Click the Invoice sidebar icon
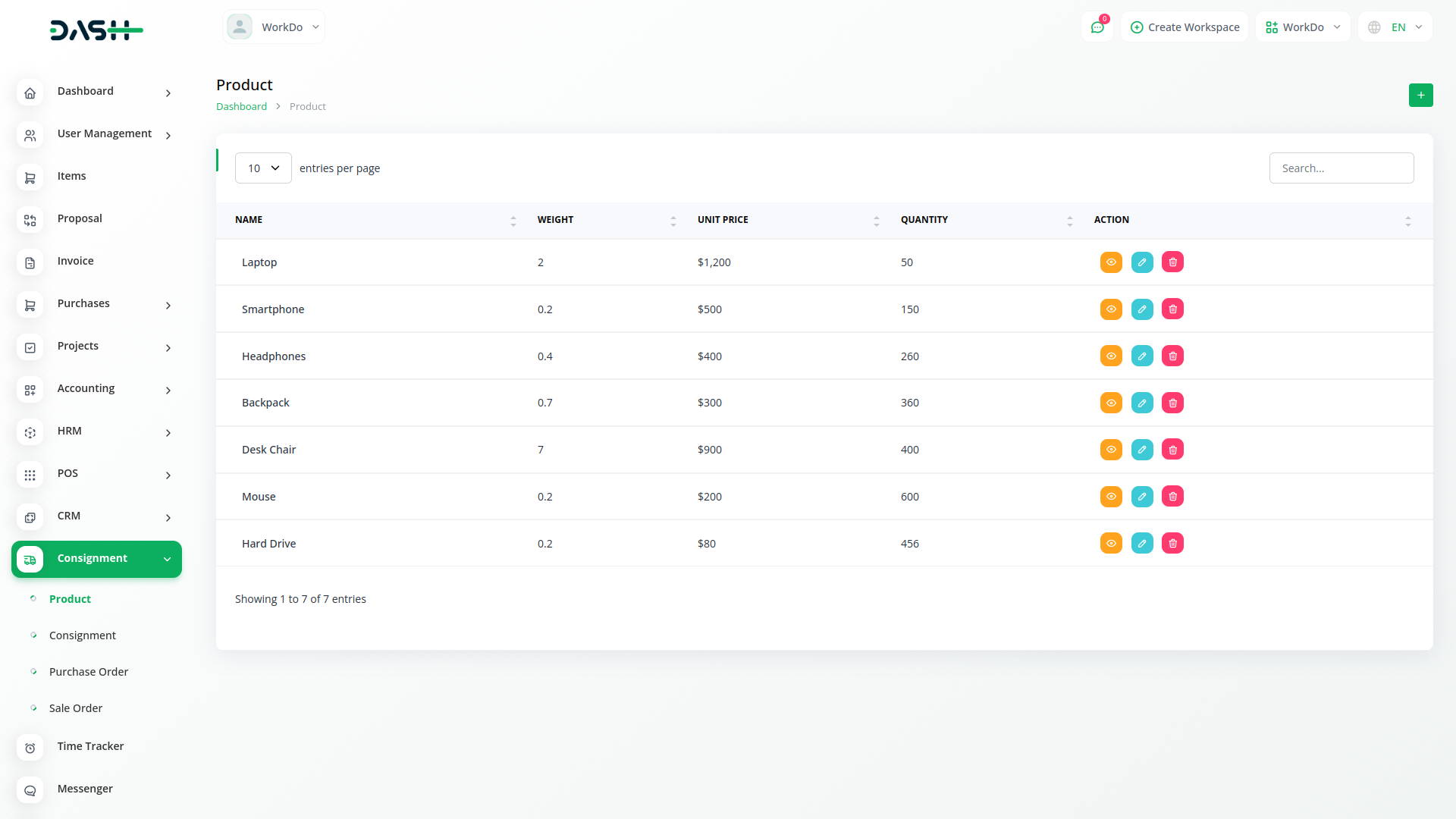 coord(30,262)
